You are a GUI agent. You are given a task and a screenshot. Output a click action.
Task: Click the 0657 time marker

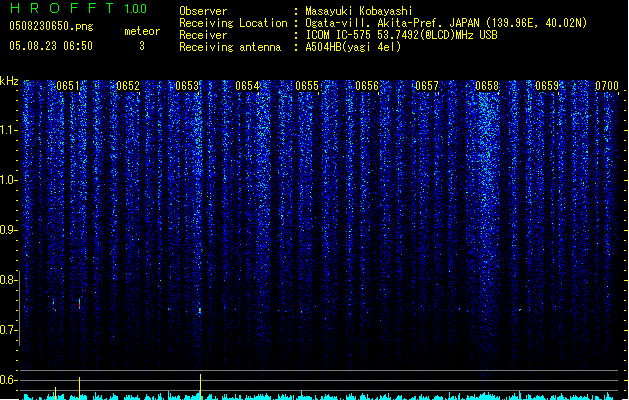click(x=427, y=86)
